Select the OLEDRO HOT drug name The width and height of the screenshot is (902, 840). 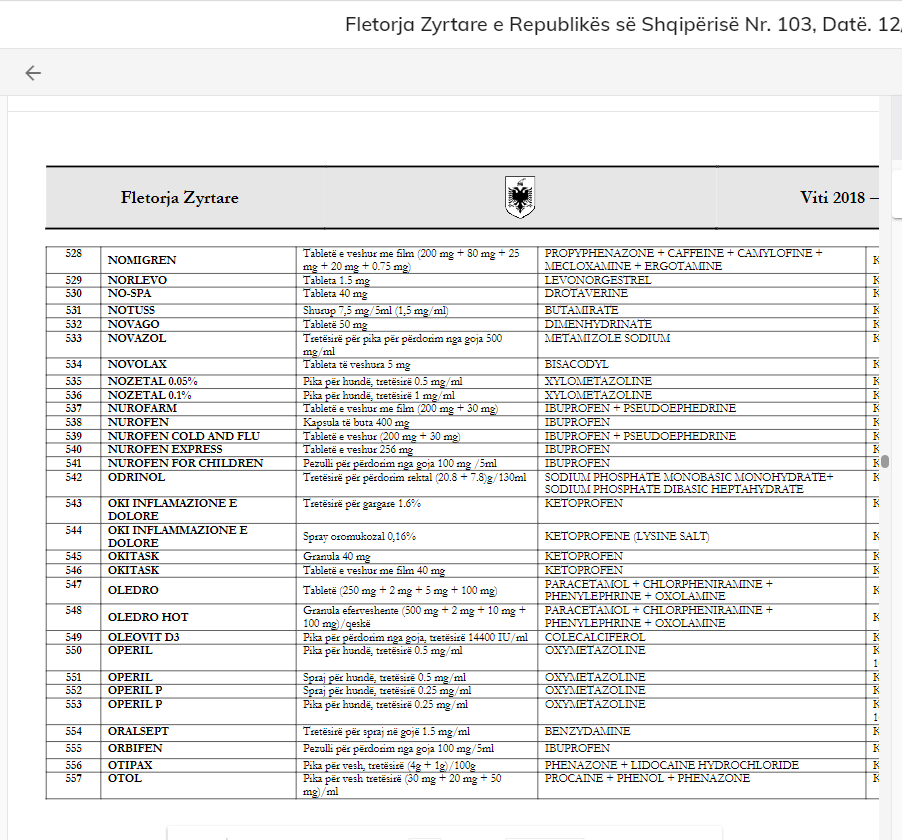tap(148, 618)
